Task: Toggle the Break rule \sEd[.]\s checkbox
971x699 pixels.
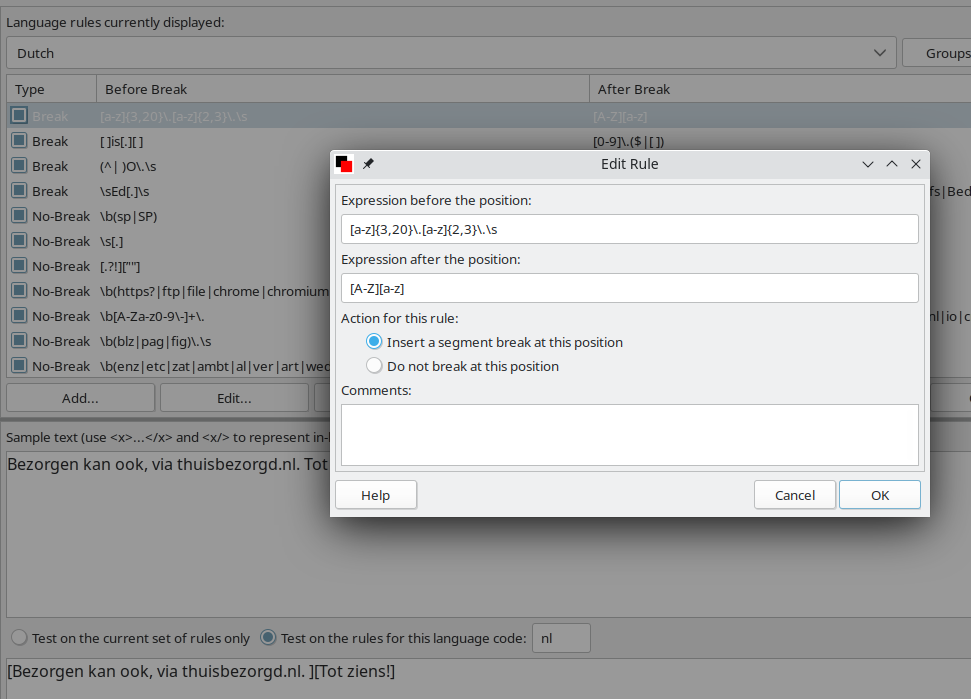Action: tap(19, 190)
